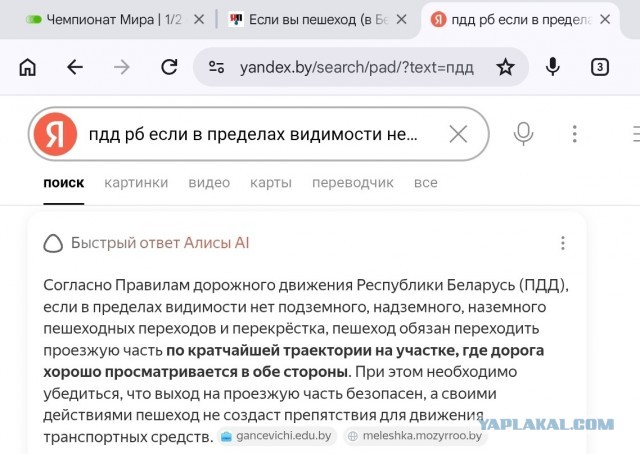640x454 pixels.
Task: Click the address bar URL yandex.by
Action: [357, 67]
